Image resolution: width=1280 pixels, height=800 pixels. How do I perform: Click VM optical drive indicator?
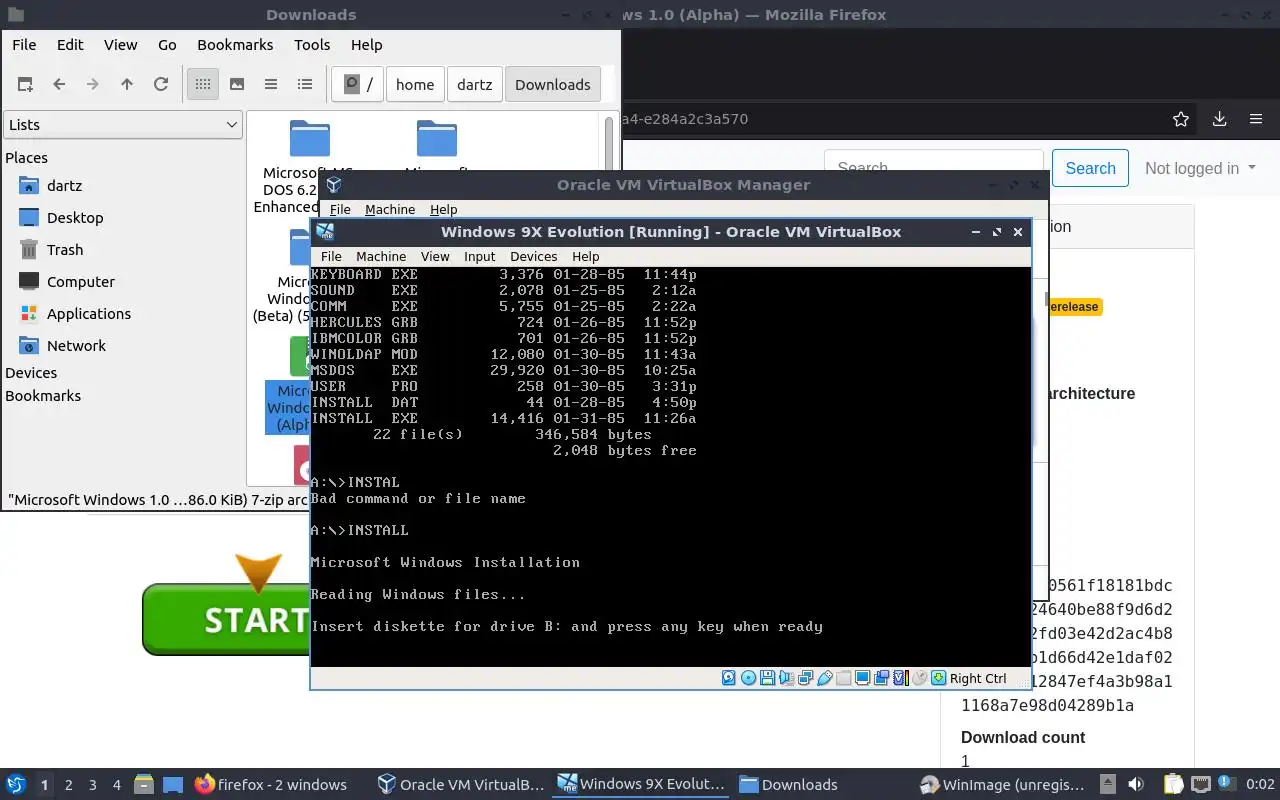[x=748, y=678]
